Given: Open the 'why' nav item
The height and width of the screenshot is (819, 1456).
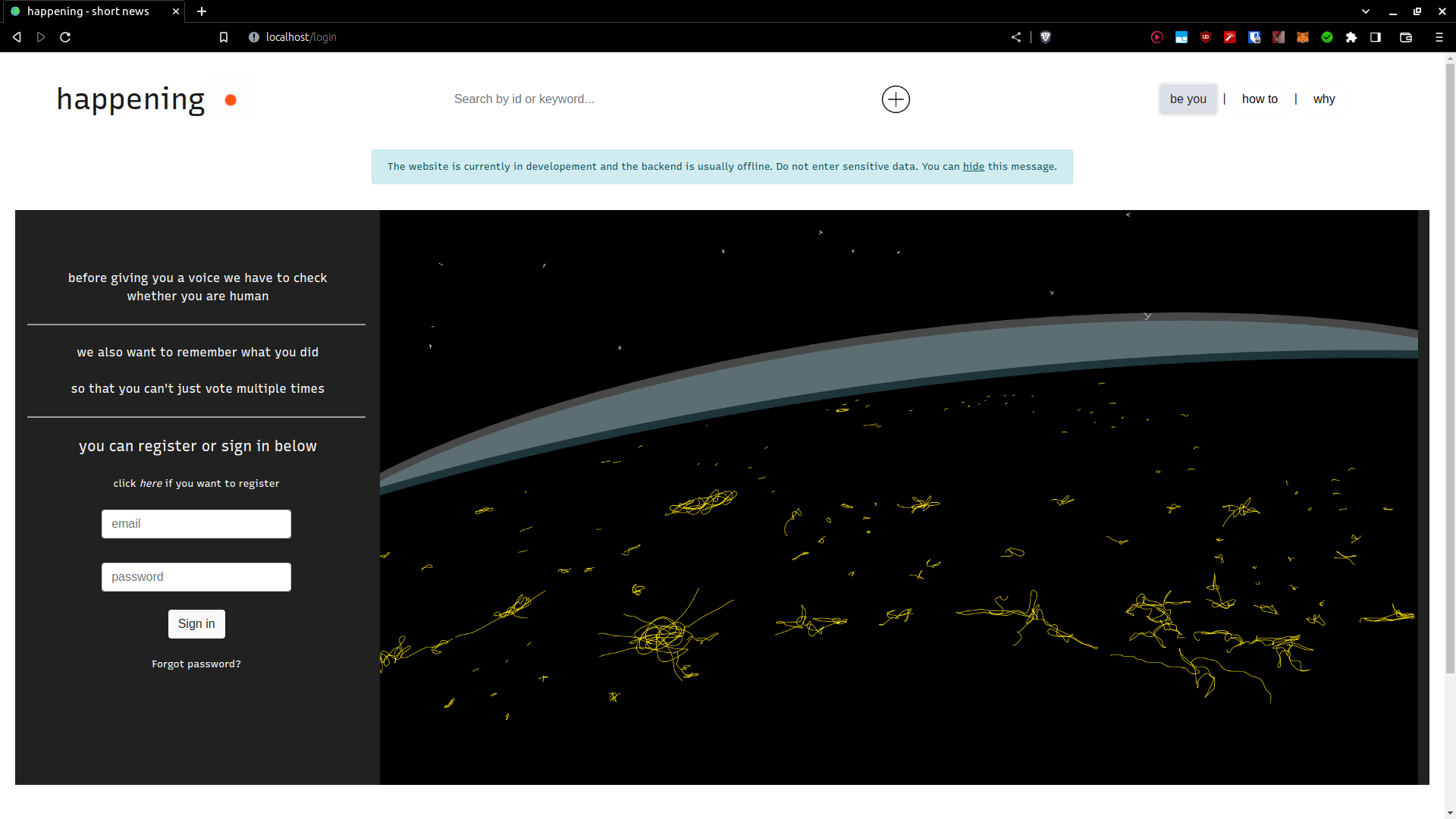Looking at the screenshot, I should pos(1324,99).
